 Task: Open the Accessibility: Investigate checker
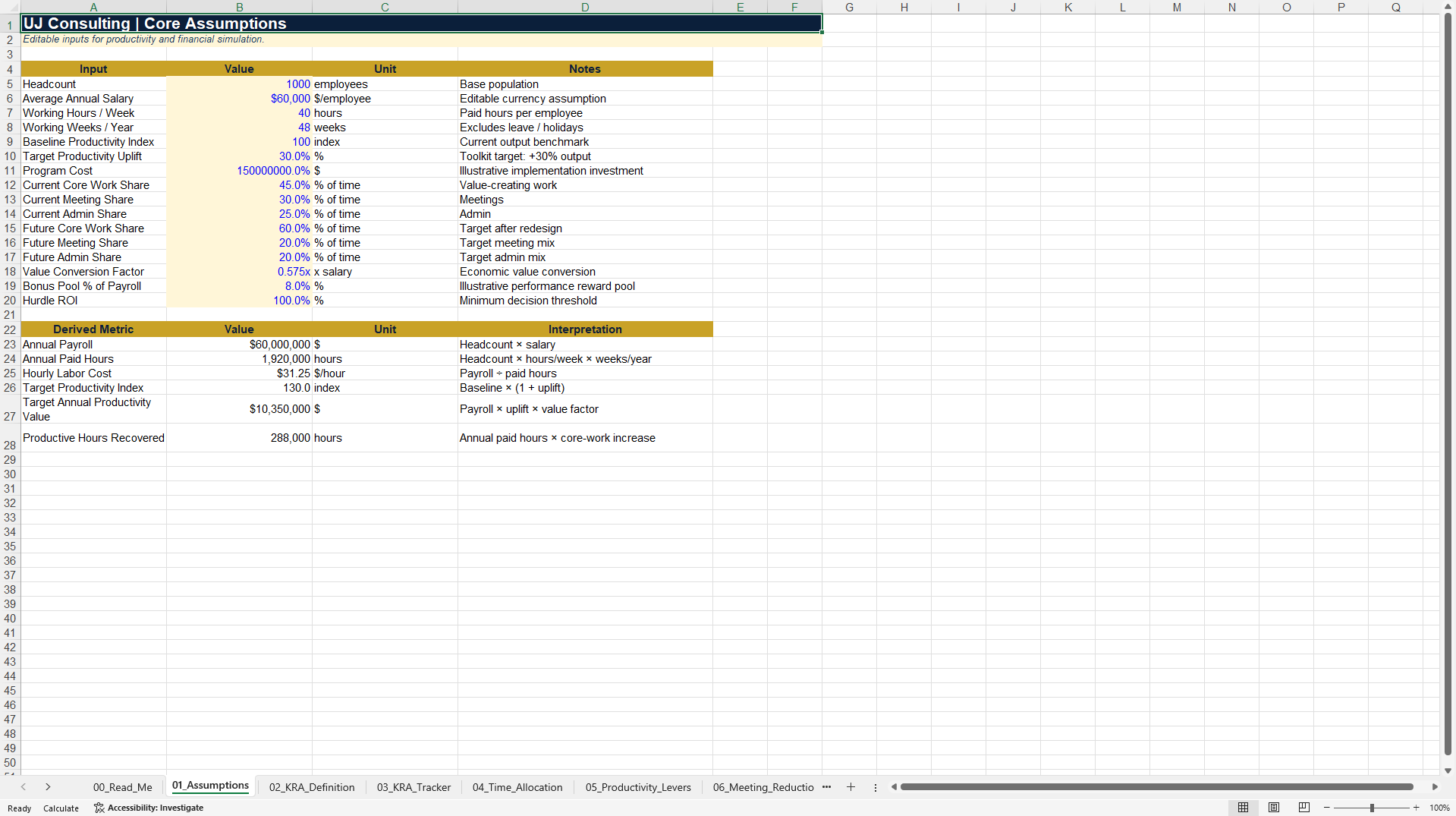[149, 808]
